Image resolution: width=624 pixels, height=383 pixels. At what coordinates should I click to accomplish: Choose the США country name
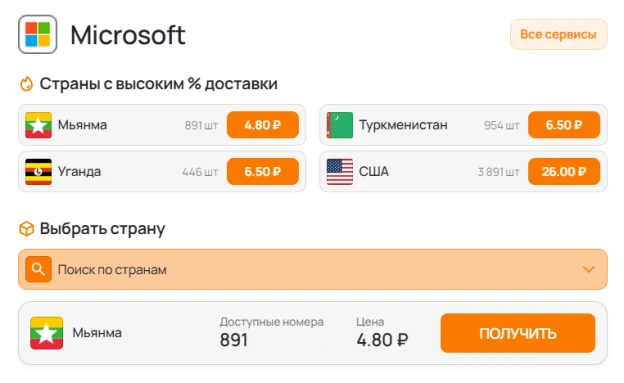click(x=374, y=172)
